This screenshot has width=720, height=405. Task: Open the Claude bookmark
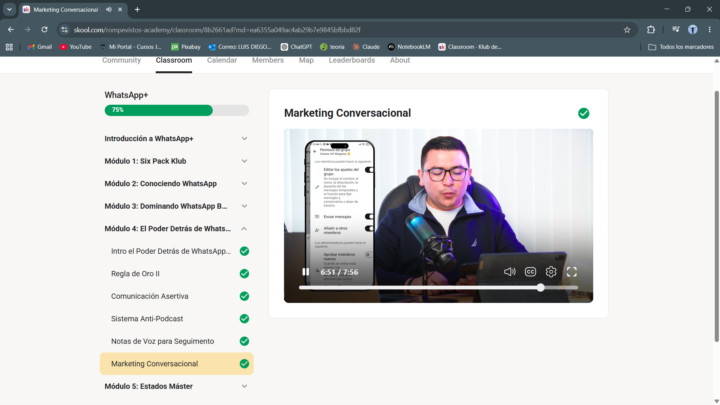tap(366, 47)
